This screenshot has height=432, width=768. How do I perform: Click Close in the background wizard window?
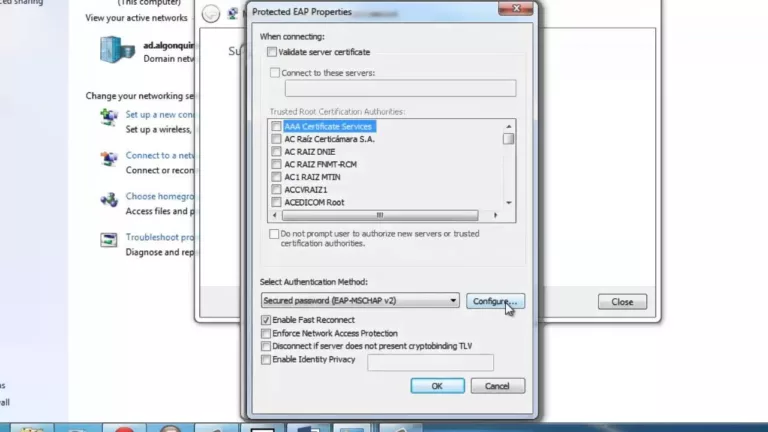click(x=622, y=302)
